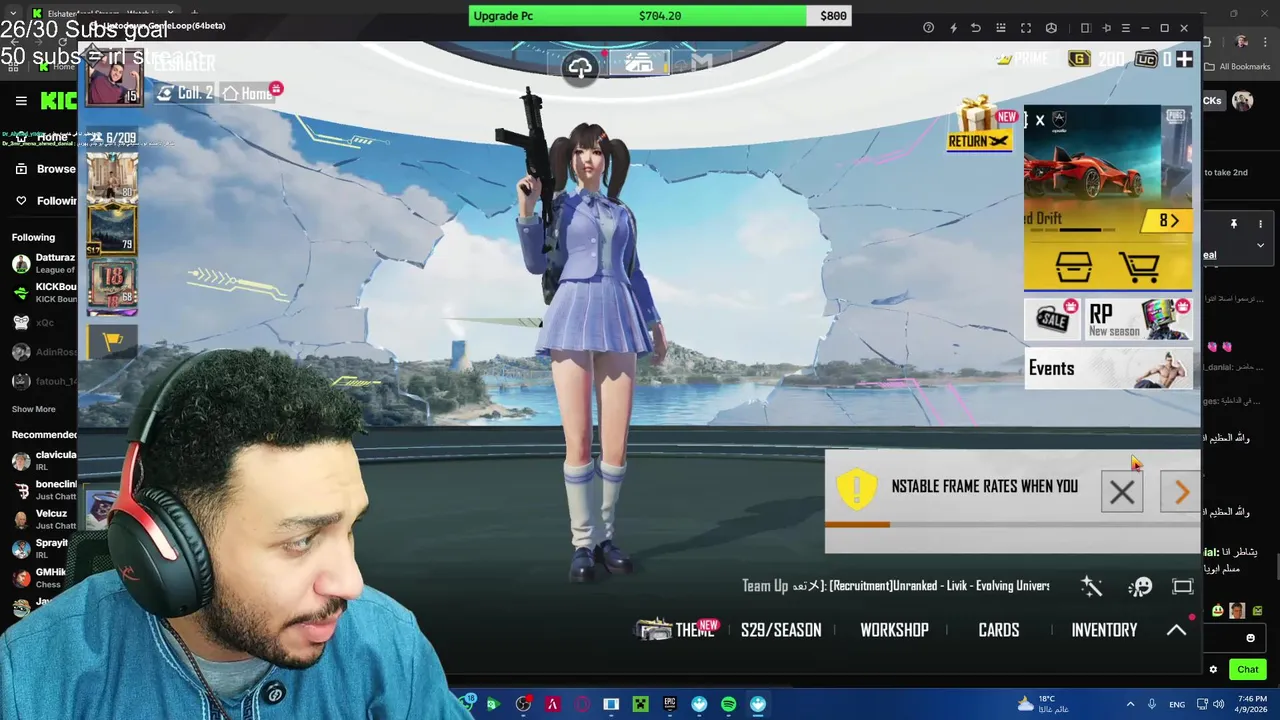Click Show More in Following list

tap(33, 409)
